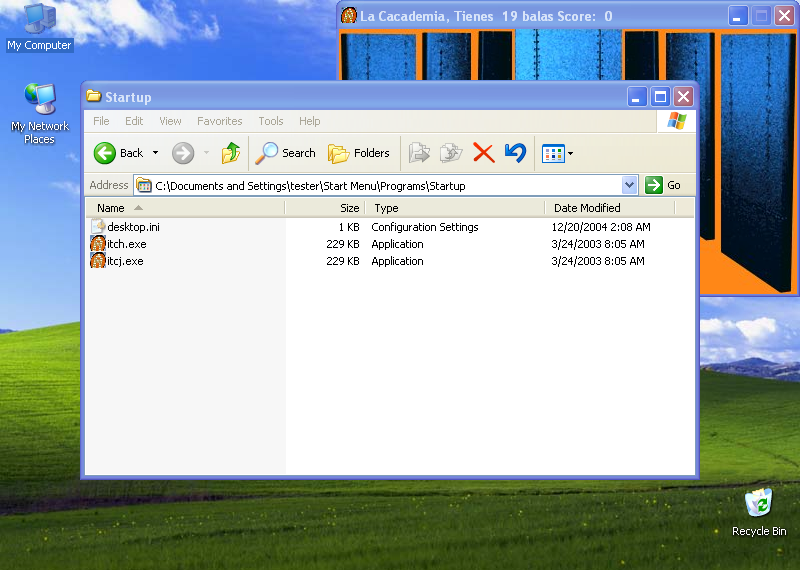Open the Edit menu

coord(134,121)
